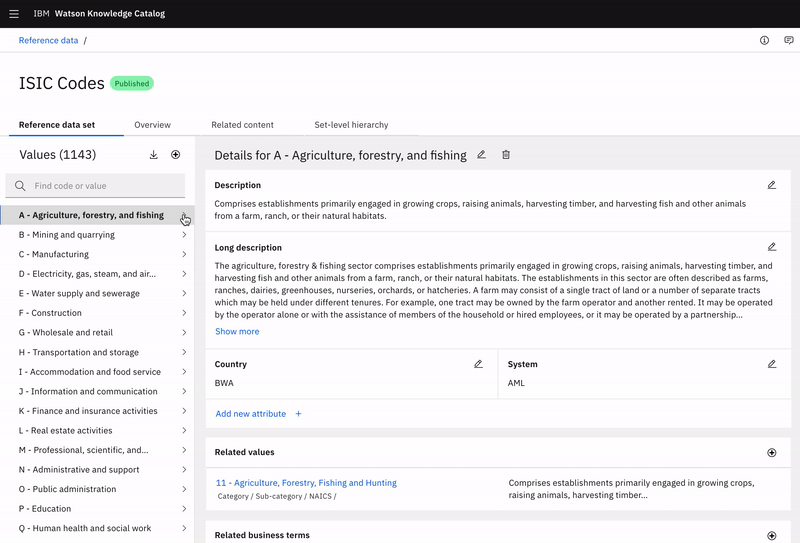Go to Reference data breadcrumb
Viewport: 800px width, 543px height.
tap(48, 40)
